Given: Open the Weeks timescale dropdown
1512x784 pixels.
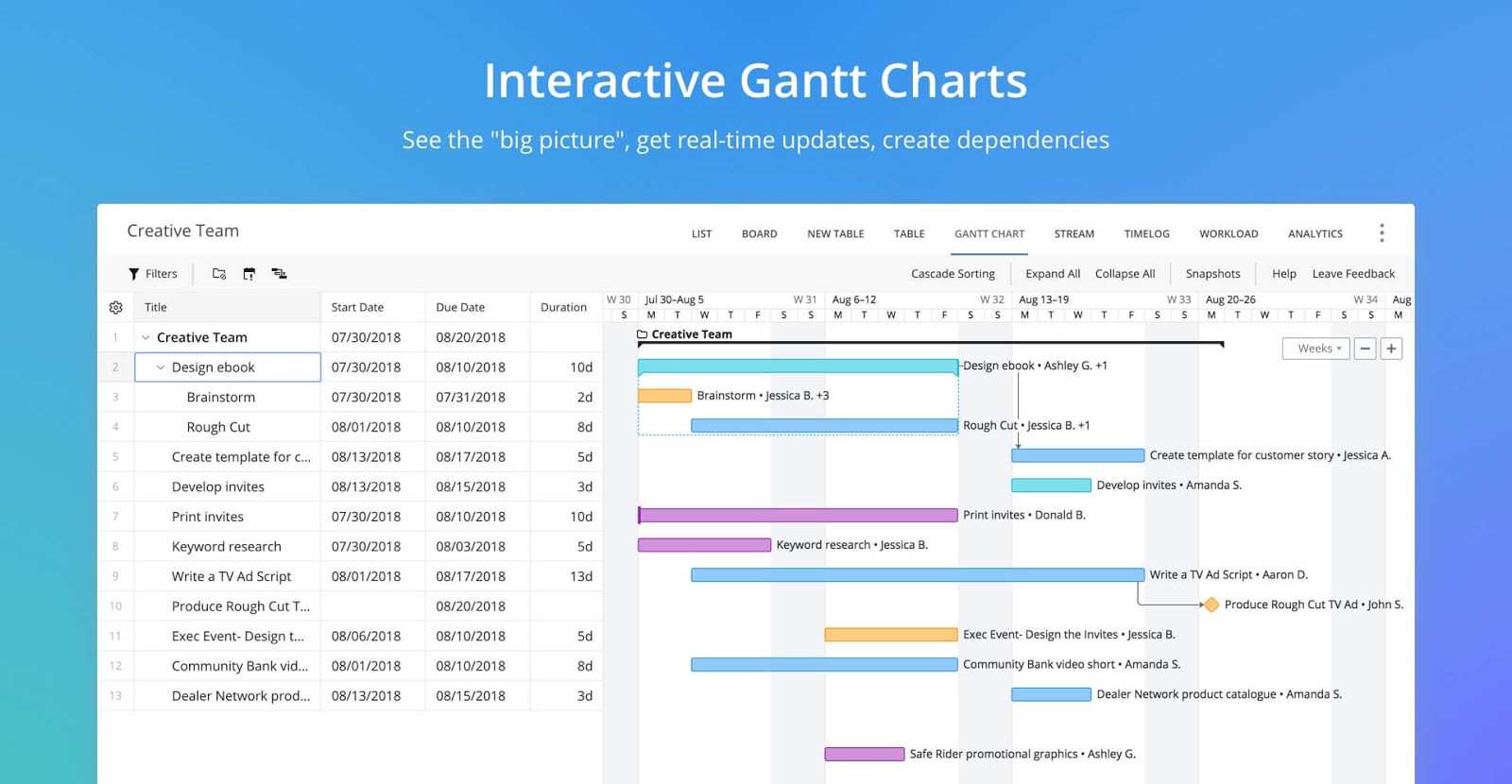Looking at the screenshot, I should (1315, 349).
